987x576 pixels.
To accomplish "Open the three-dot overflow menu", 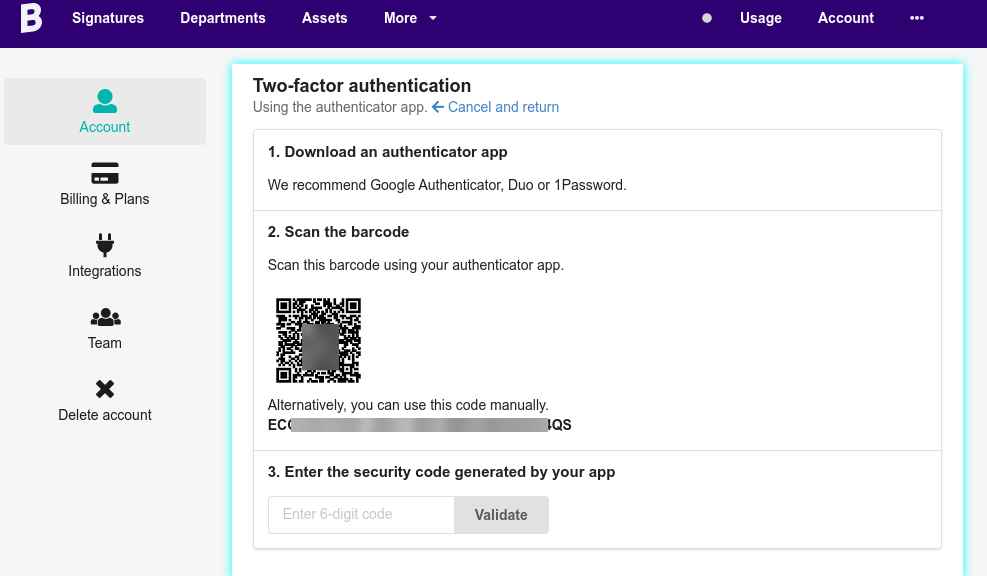I will click(916, 18).
